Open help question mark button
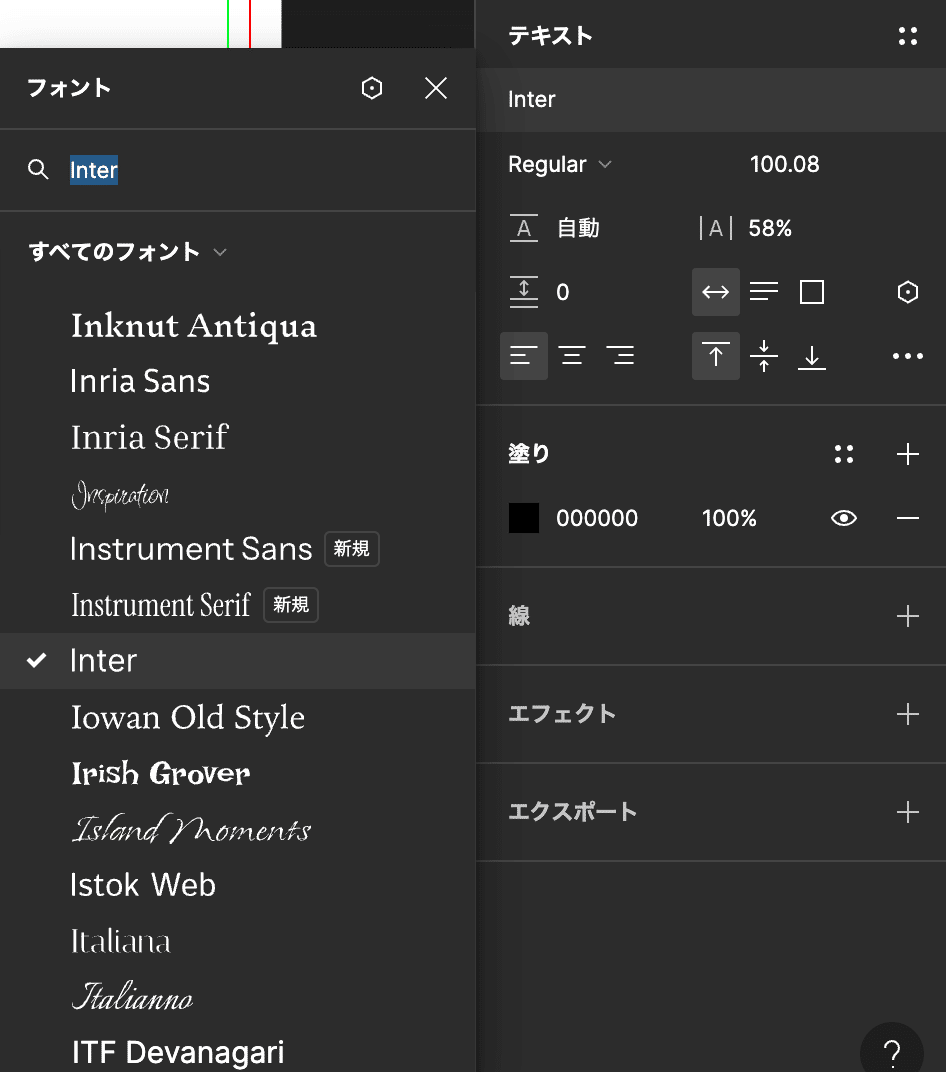 (892, 1051)
